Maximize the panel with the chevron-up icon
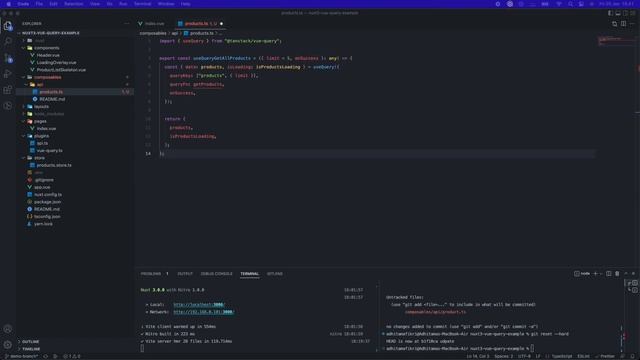The width and height of the screenshot is (640, 360). (x=626, y=273)
